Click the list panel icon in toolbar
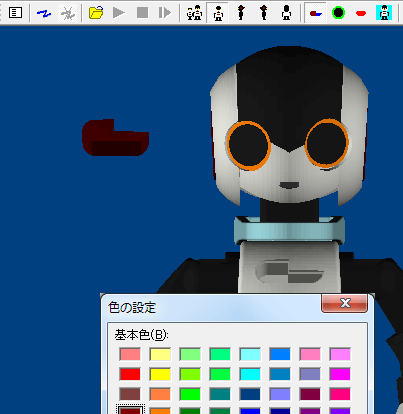This screenshot has width=403, height=414. click(x=15, y=13)
